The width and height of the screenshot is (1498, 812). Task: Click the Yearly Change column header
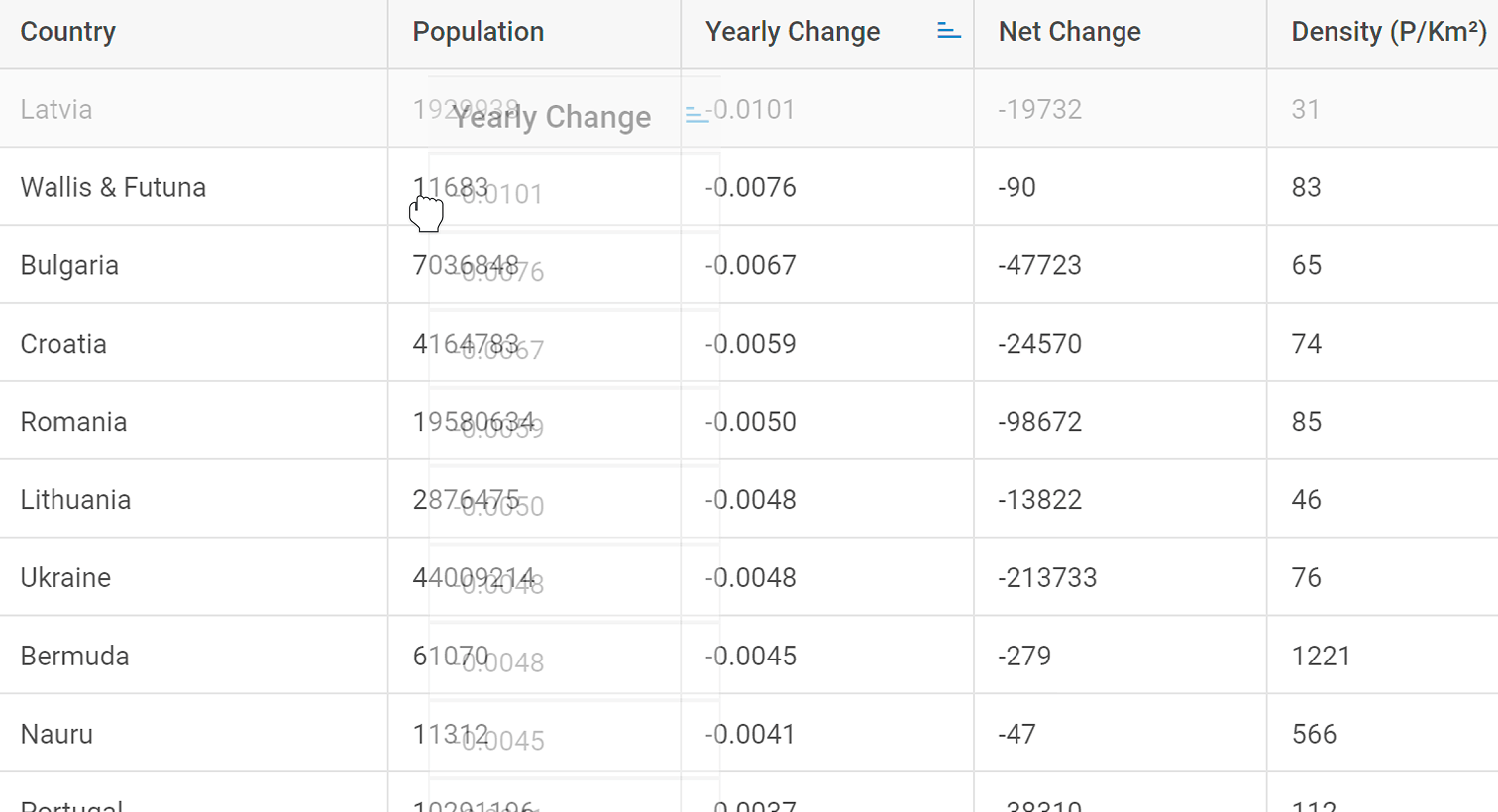(827, 34)
